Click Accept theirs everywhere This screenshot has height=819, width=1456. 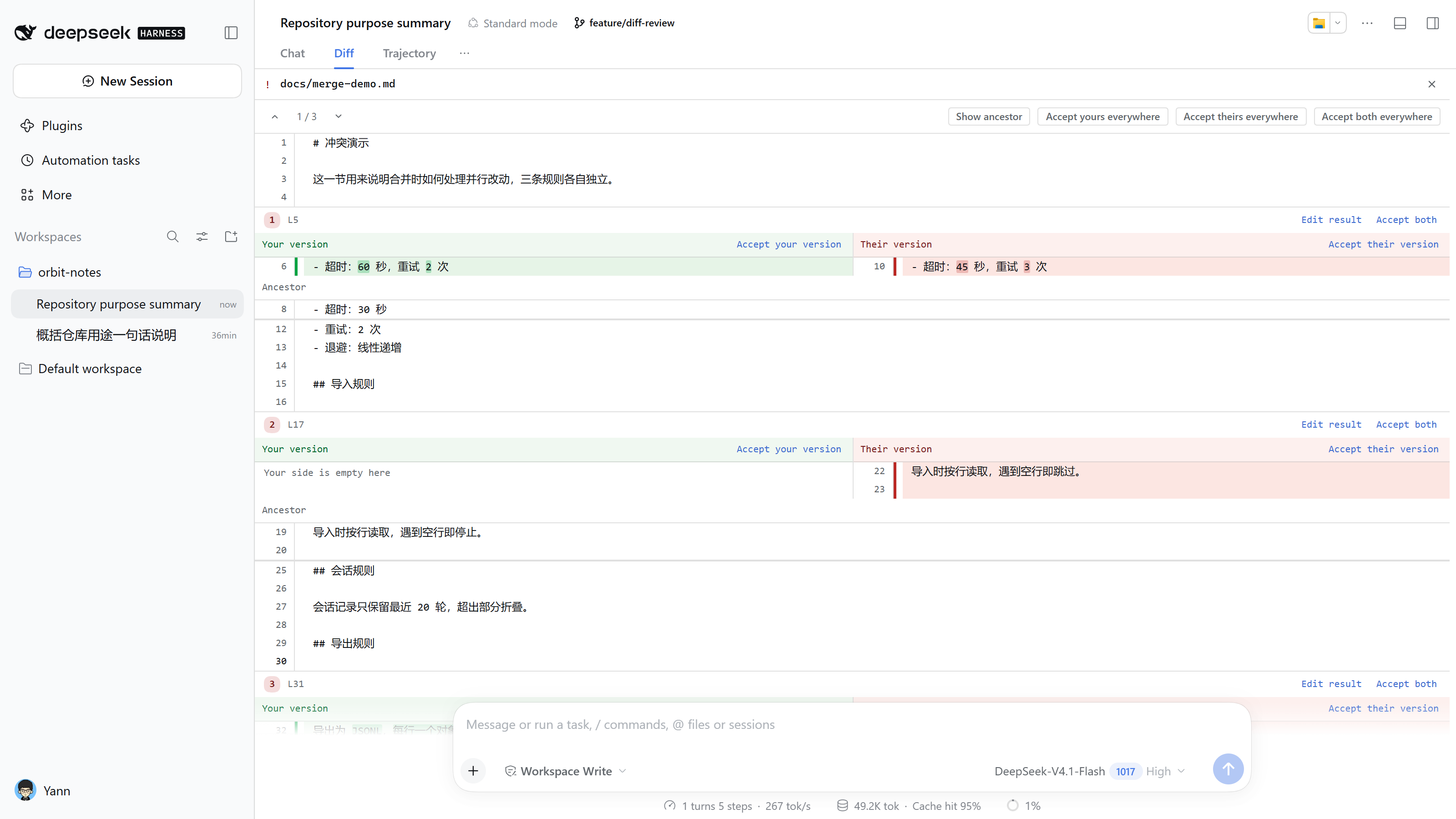tap(1241, 116)
